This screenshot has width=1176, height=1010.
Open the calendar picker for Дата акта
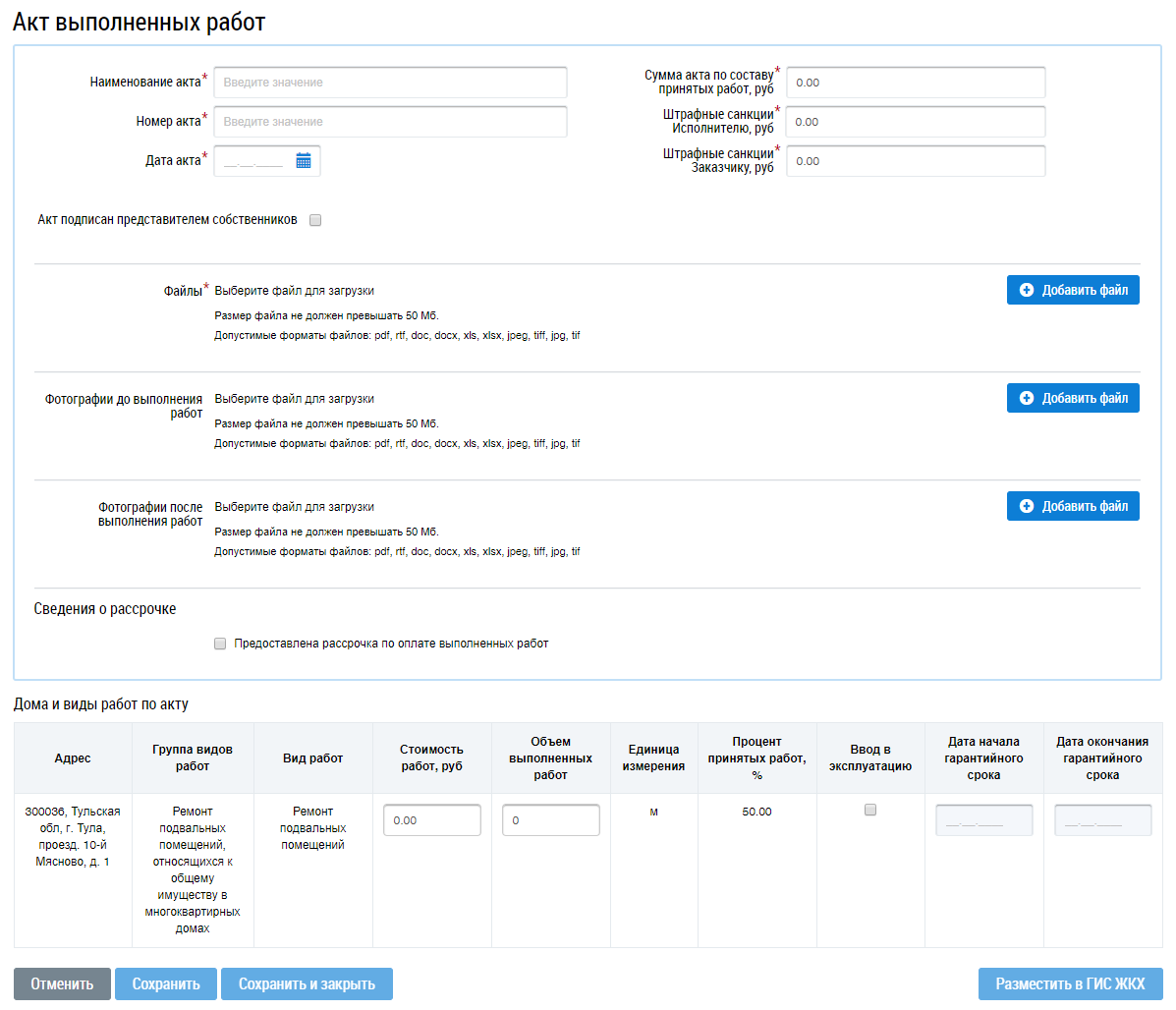[304, 161]
